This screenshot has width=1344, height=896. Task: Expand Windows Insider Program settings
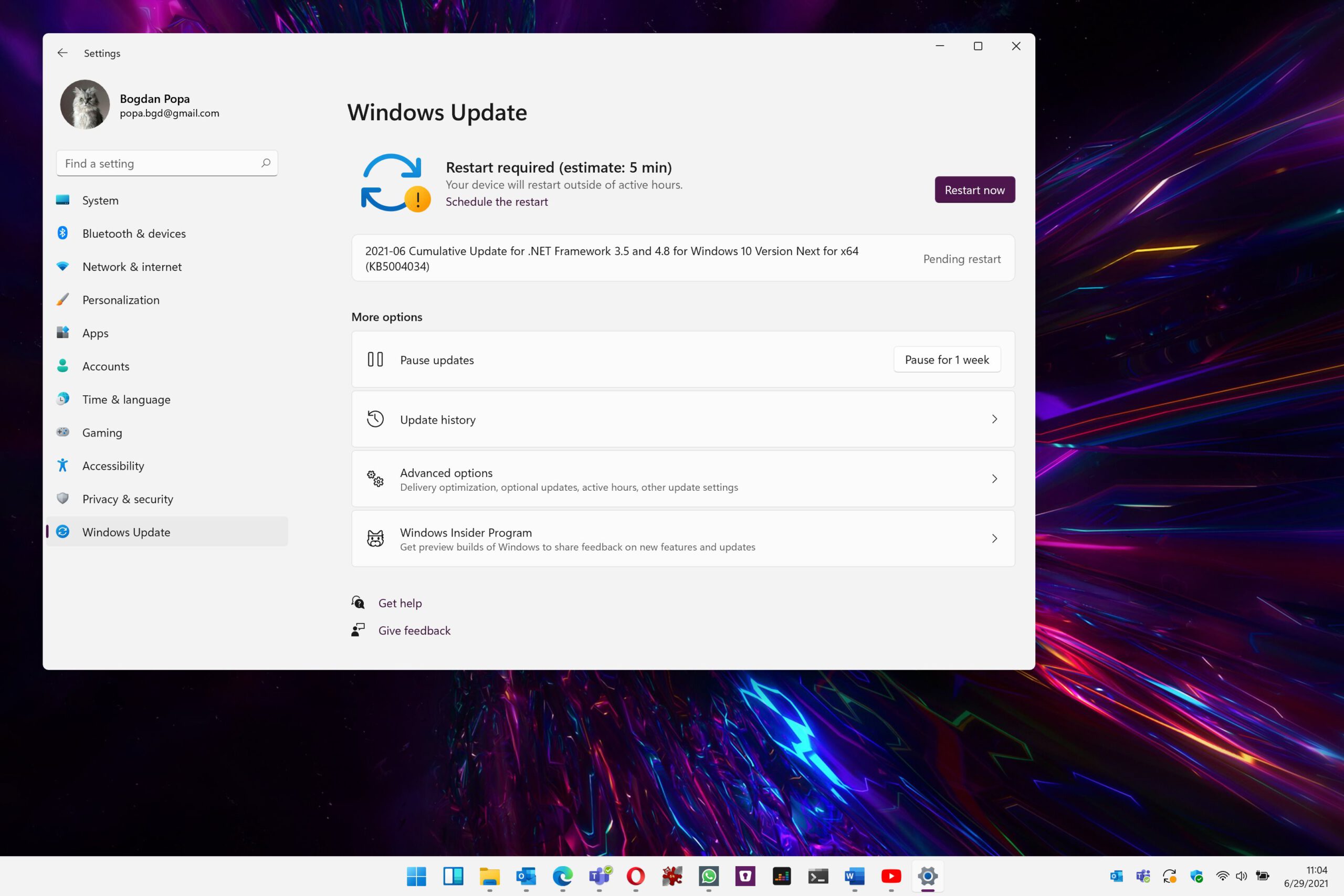(x=683, y=538)
